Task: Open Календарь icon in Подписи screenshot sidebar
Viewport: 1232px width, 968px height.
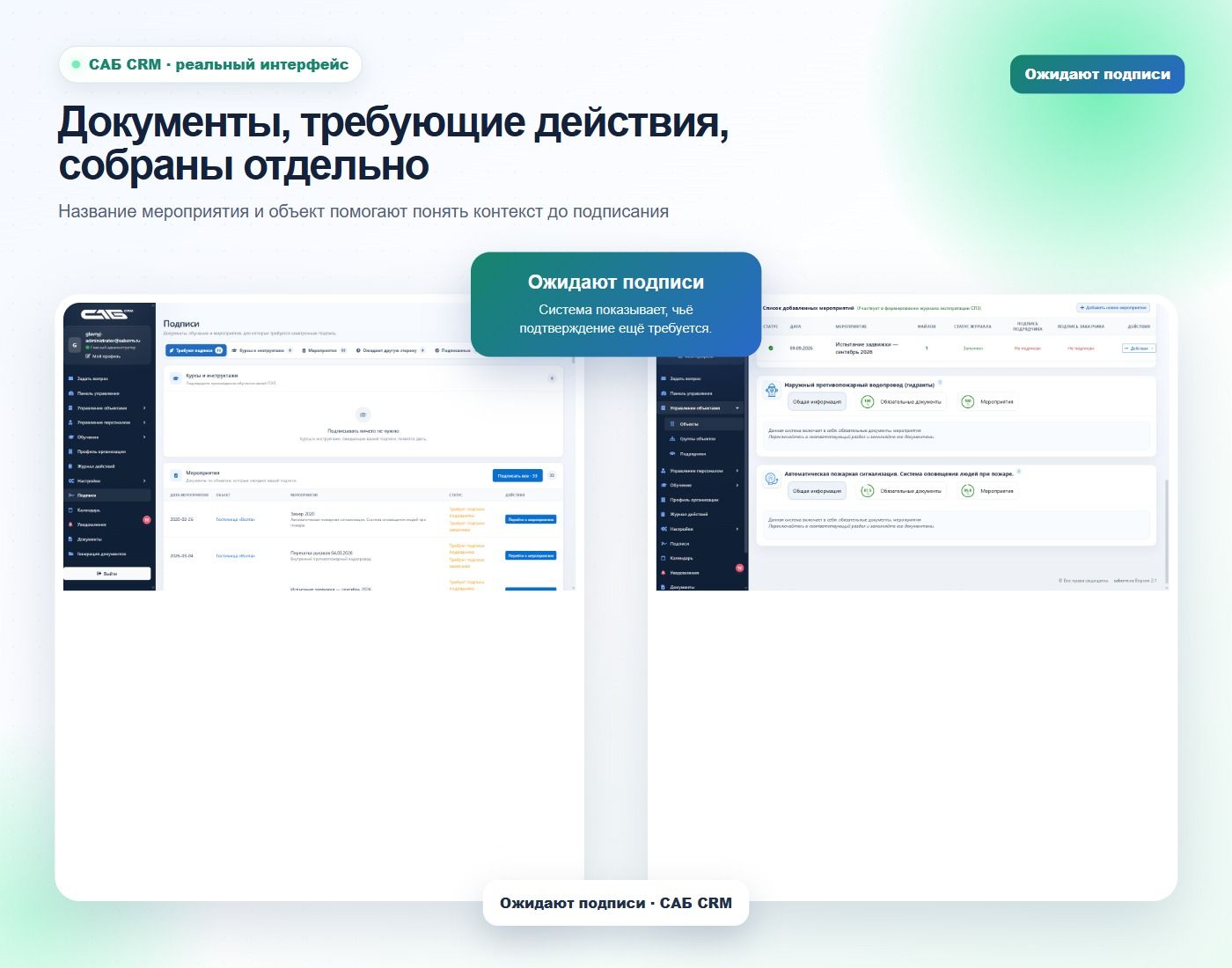Action: 71,510
